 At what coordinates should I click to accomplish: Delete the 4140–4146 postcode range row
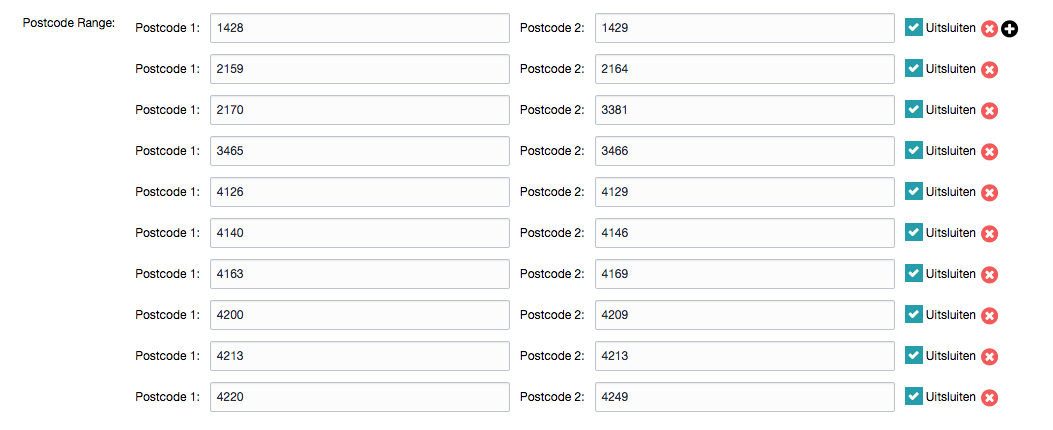(989, 234)
